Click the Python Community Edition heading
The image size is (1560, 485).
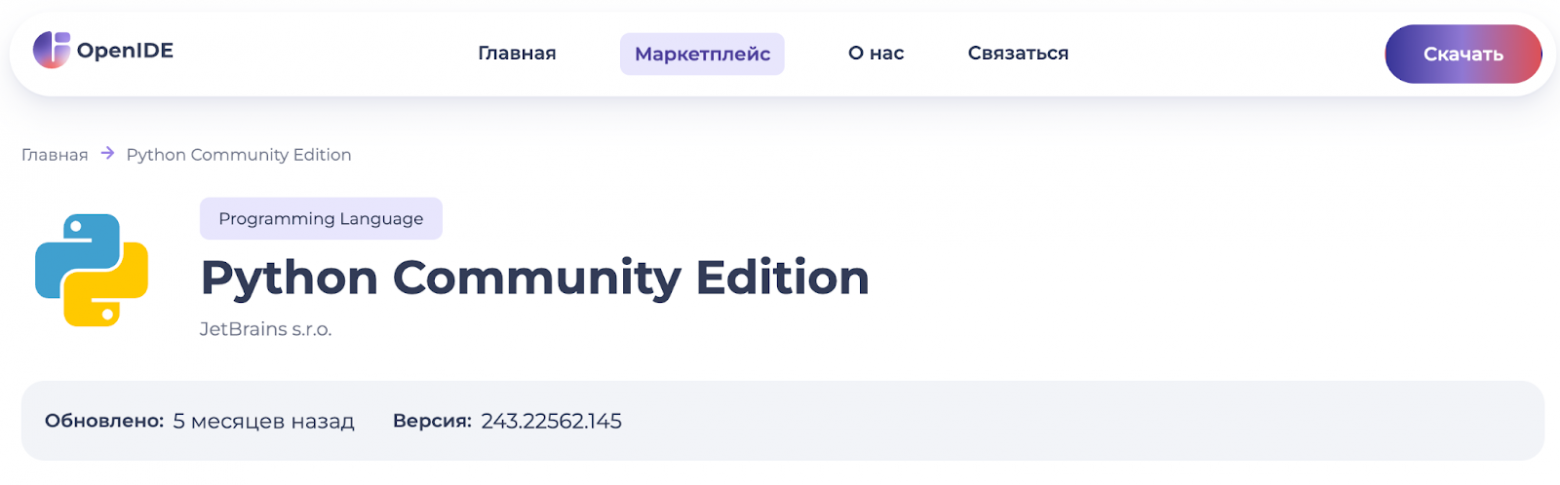(x=535, y=278)
